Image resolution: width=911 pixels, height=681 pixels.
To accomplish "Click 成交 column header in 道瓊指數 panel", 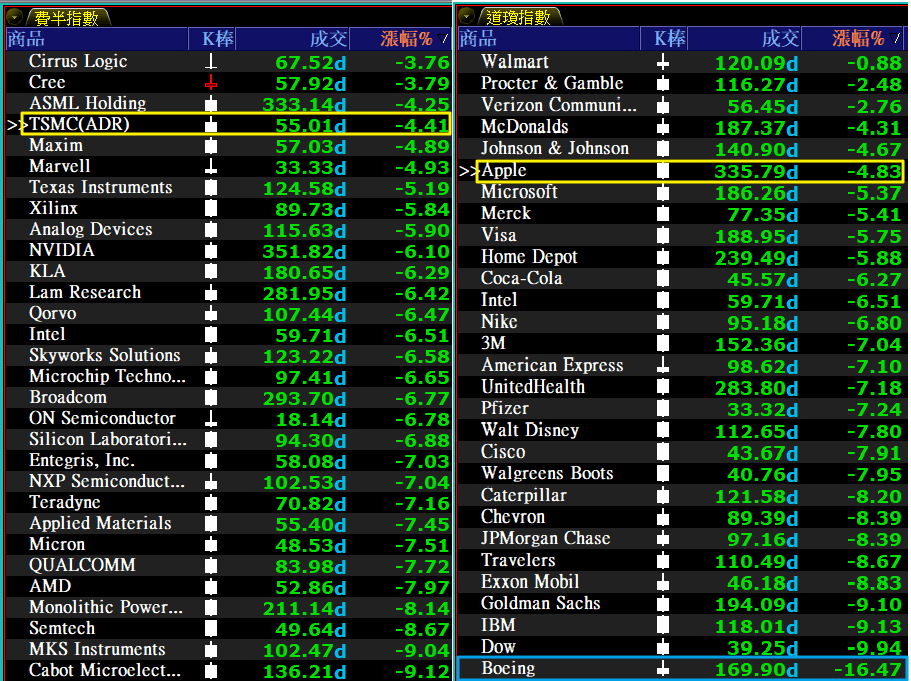I will pyautogui.click(x=744, y=38).
